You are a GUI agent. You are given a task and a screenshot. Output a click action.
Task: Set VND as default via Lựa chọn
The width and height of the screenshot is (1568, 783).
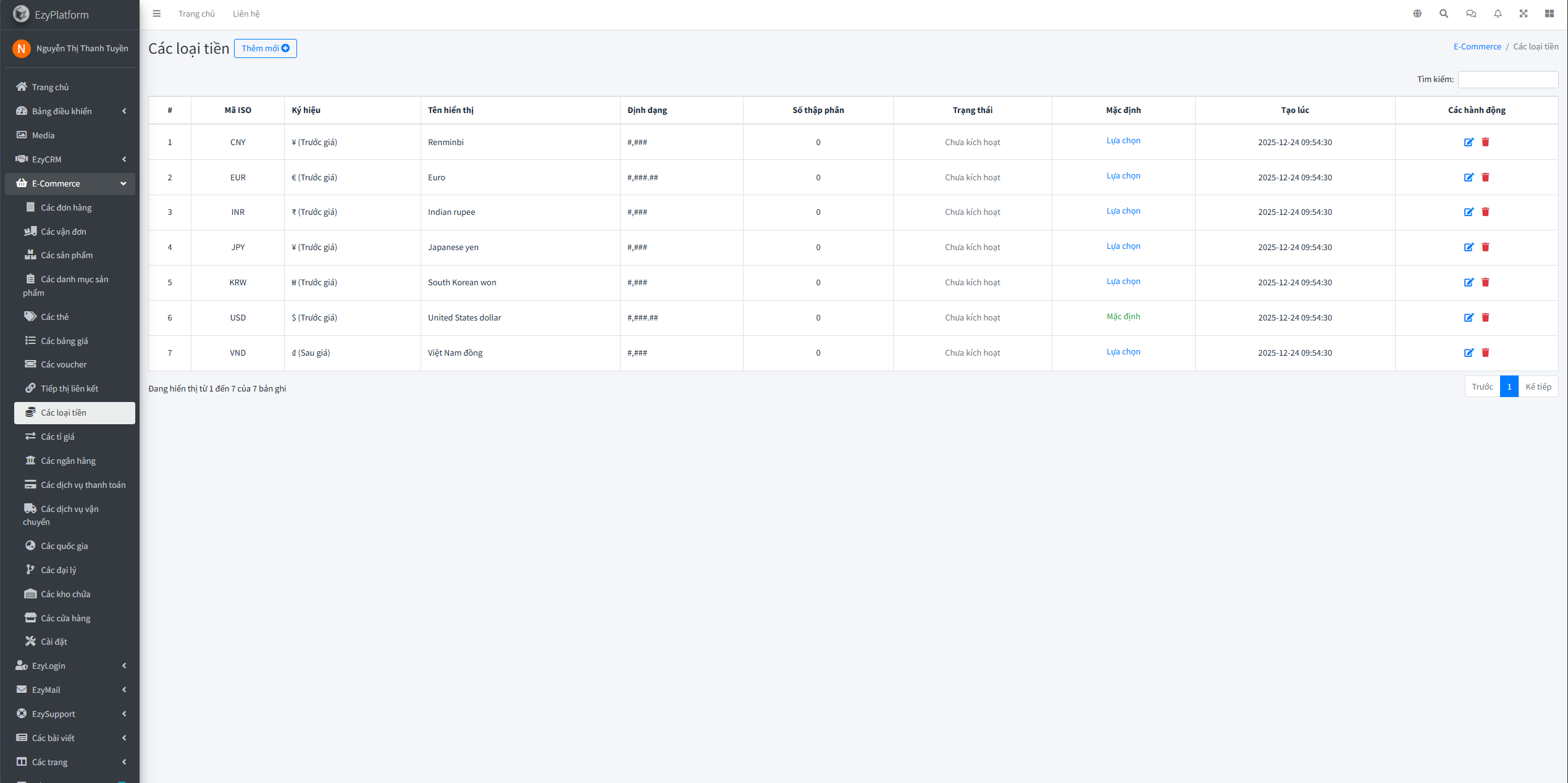tap(1123, 352)
